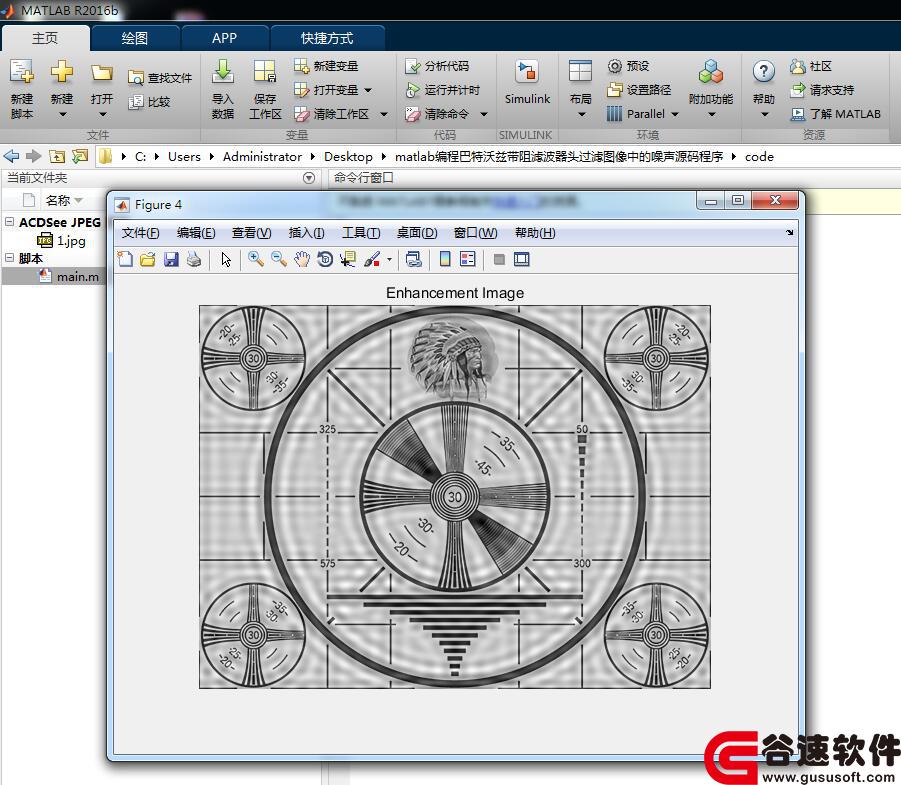Viewport: 901px width, 785px height.
Task: Click 运行并计时 run and time
Action: coord(442,90)
